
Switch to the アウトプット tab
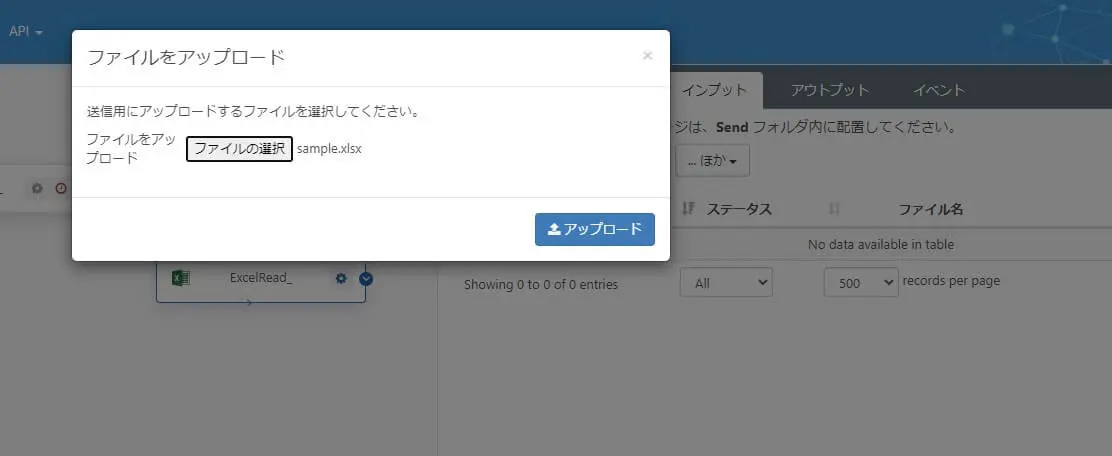(x=830, y=90)
